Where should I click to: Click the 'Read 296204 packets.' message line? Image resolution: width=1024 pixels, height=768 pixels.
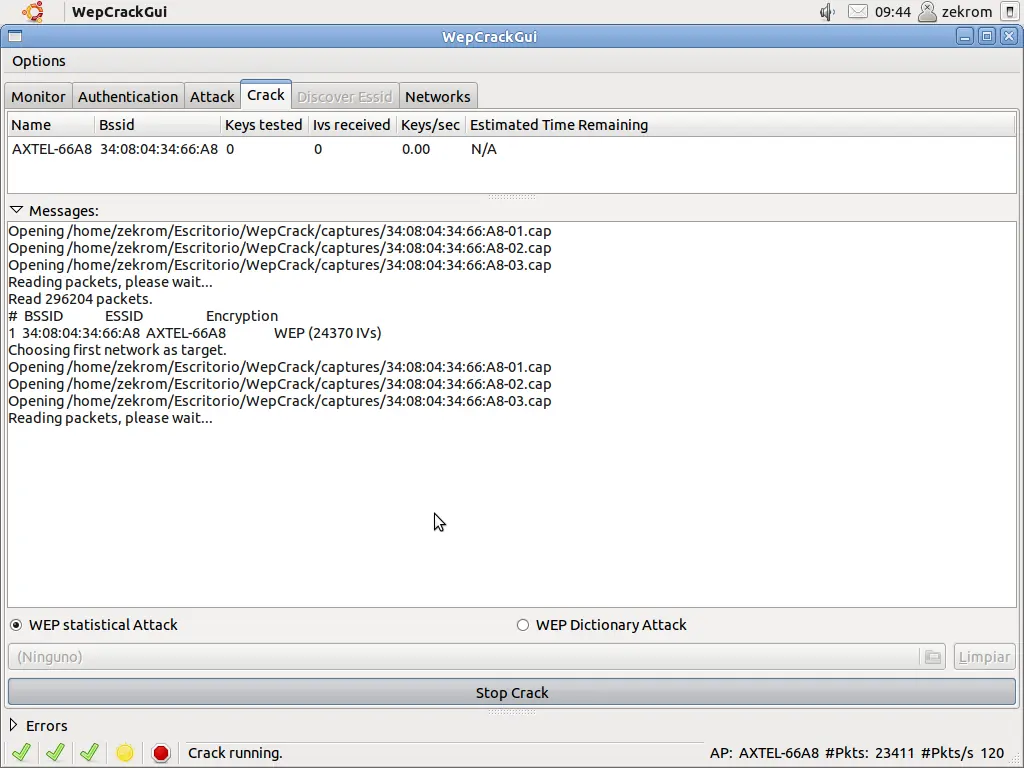click(x=80, y=299)
